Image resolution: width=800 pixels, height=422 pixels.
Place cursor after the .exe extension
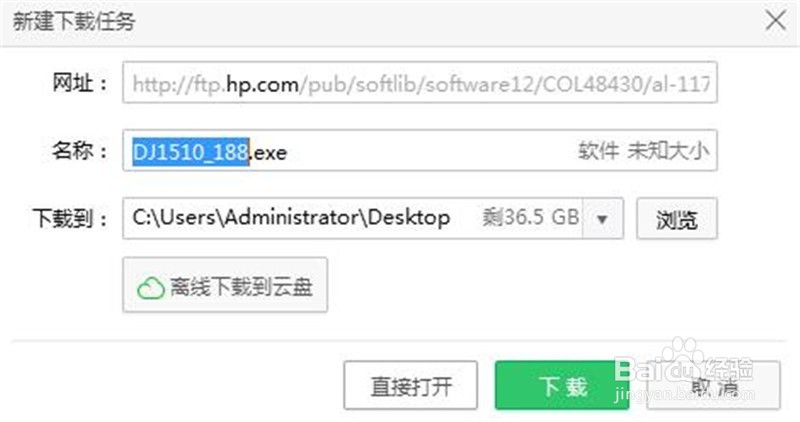288,152
